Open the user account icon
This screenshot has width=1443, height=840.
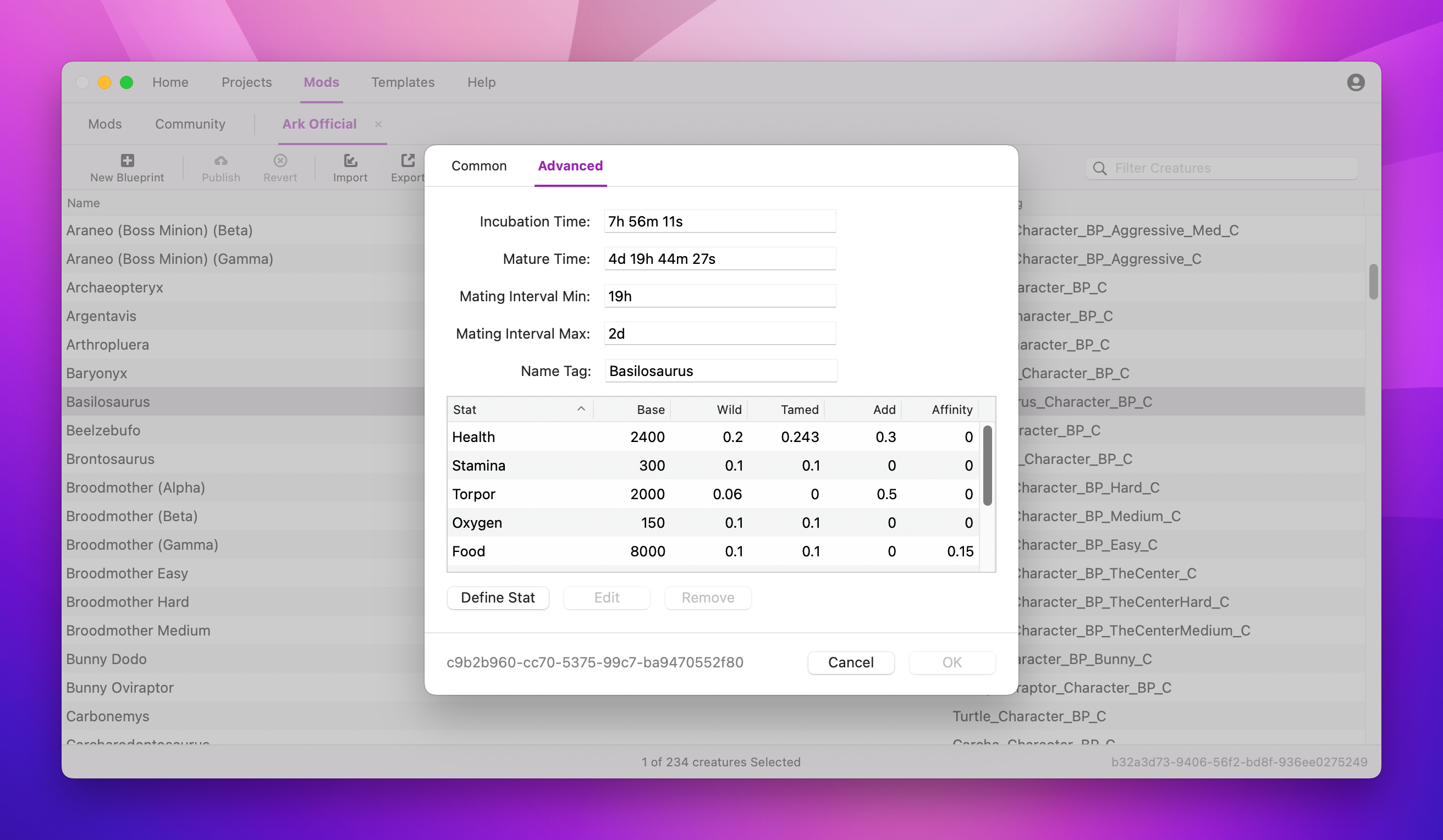point(1356,82)
